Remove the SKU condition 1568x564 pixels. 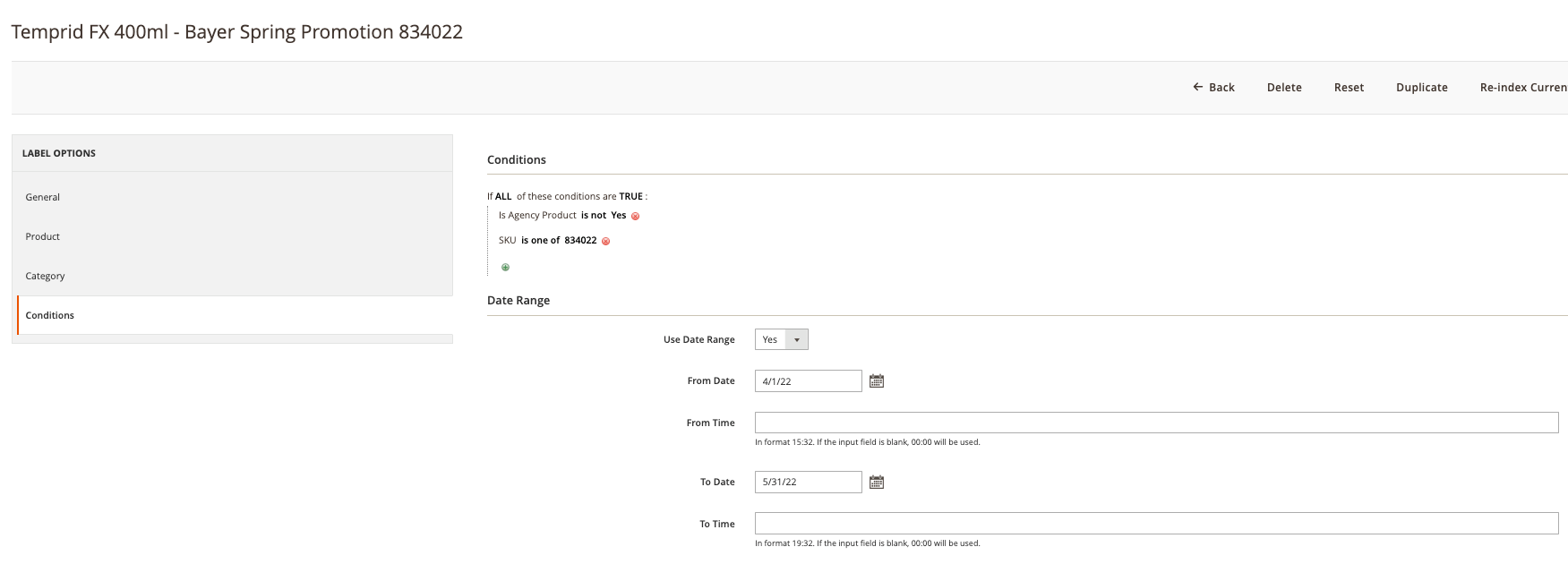click(606, 242)
